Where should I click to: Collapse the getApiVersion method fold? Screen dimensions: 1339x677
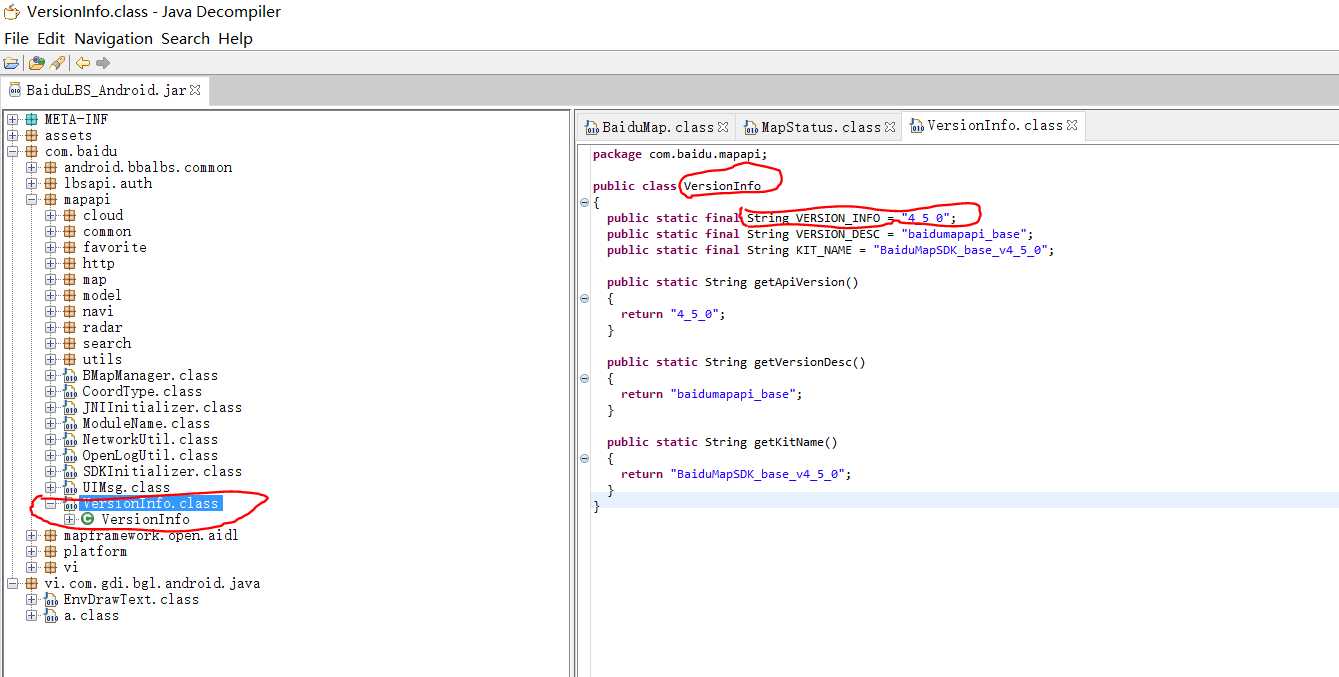[x=584, y=298]
